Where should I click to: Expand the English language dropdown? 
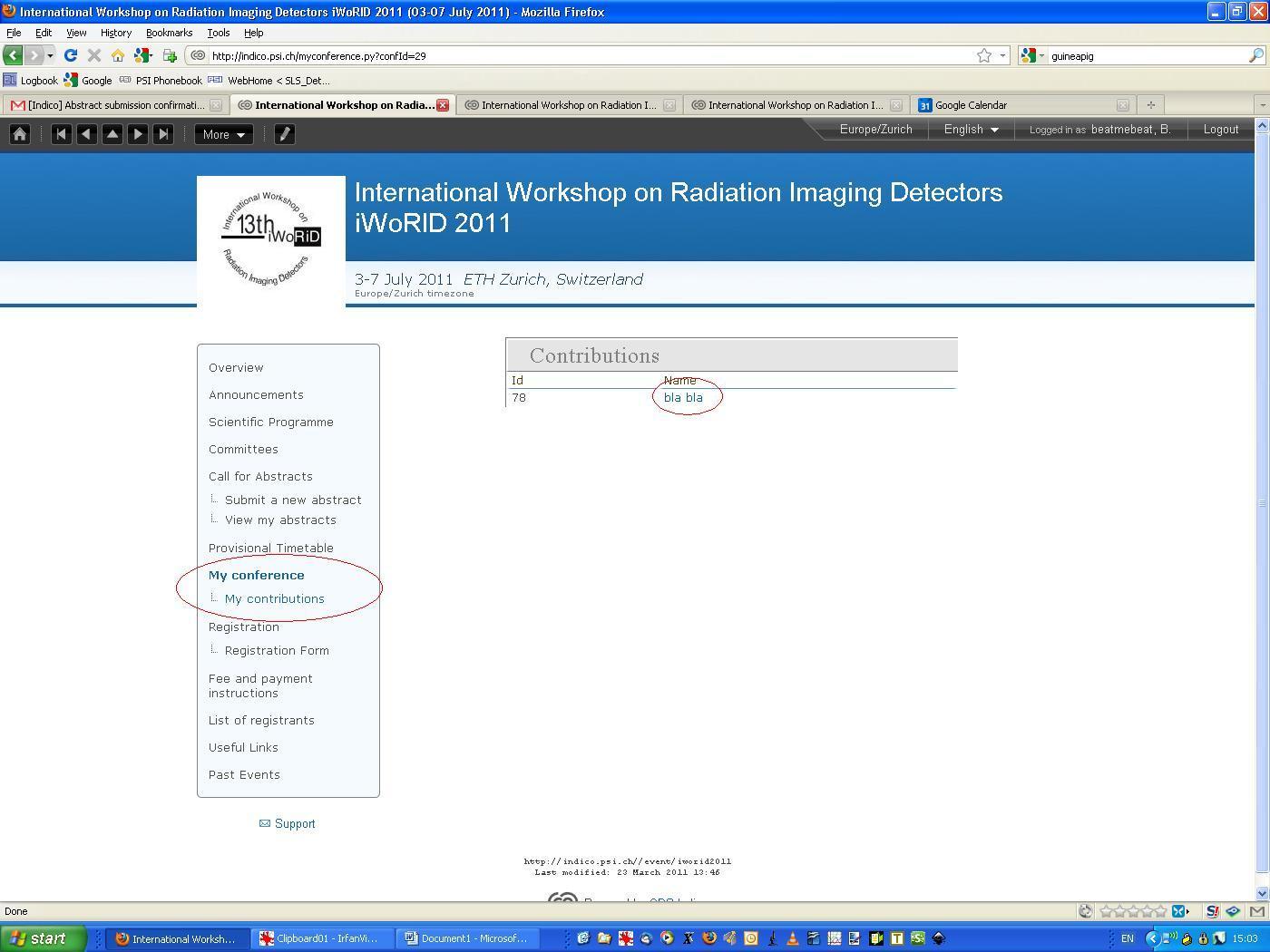[971, 130]
